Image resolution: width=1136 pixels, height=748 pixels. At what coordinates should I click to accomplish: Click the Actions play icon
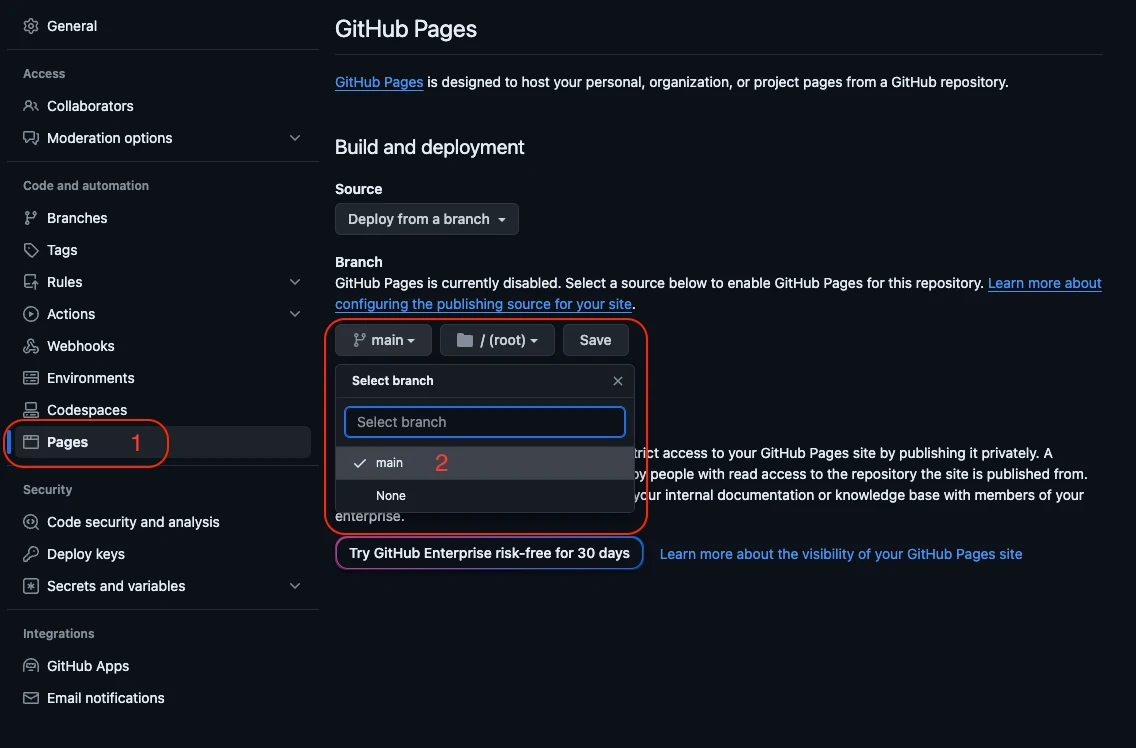coord(30,314)
